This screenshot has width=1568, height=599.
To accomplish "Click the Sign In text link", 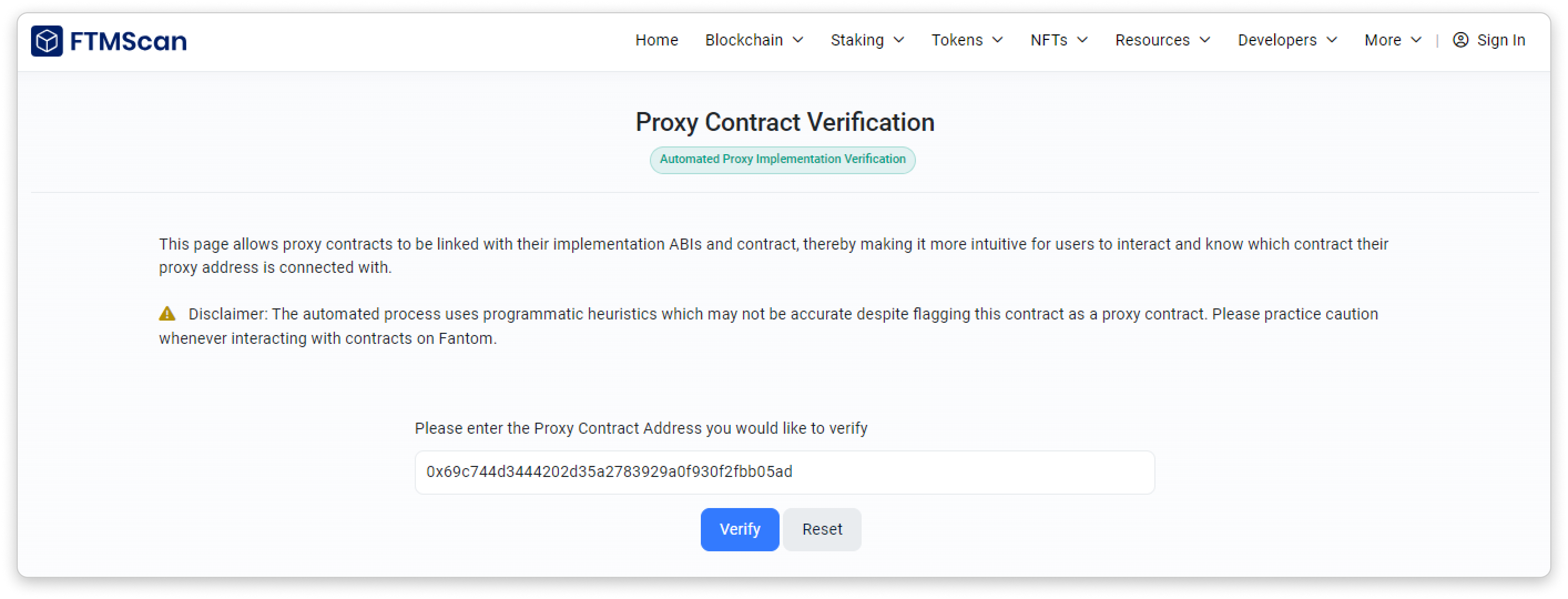I will 1501,40.
